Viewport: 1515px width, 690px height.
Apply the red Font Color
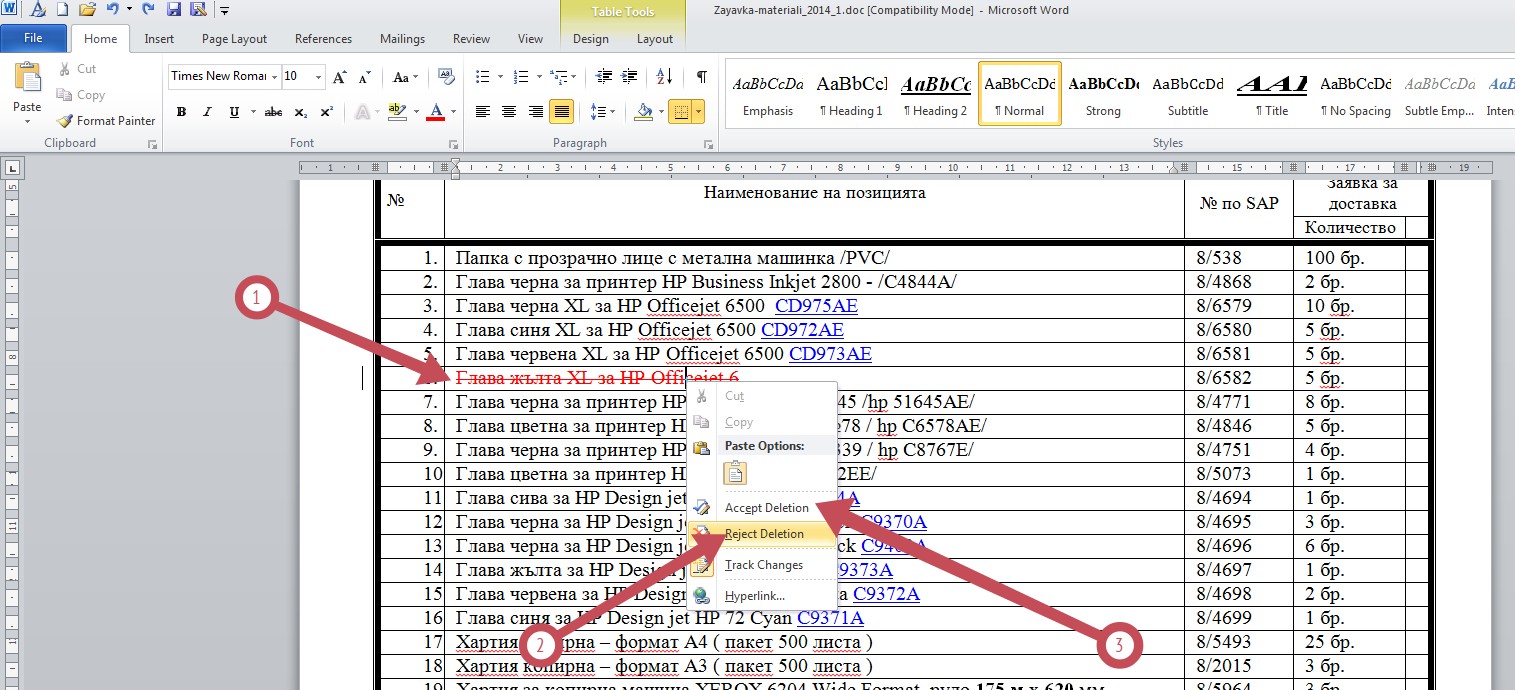click(x=435, y=112)
